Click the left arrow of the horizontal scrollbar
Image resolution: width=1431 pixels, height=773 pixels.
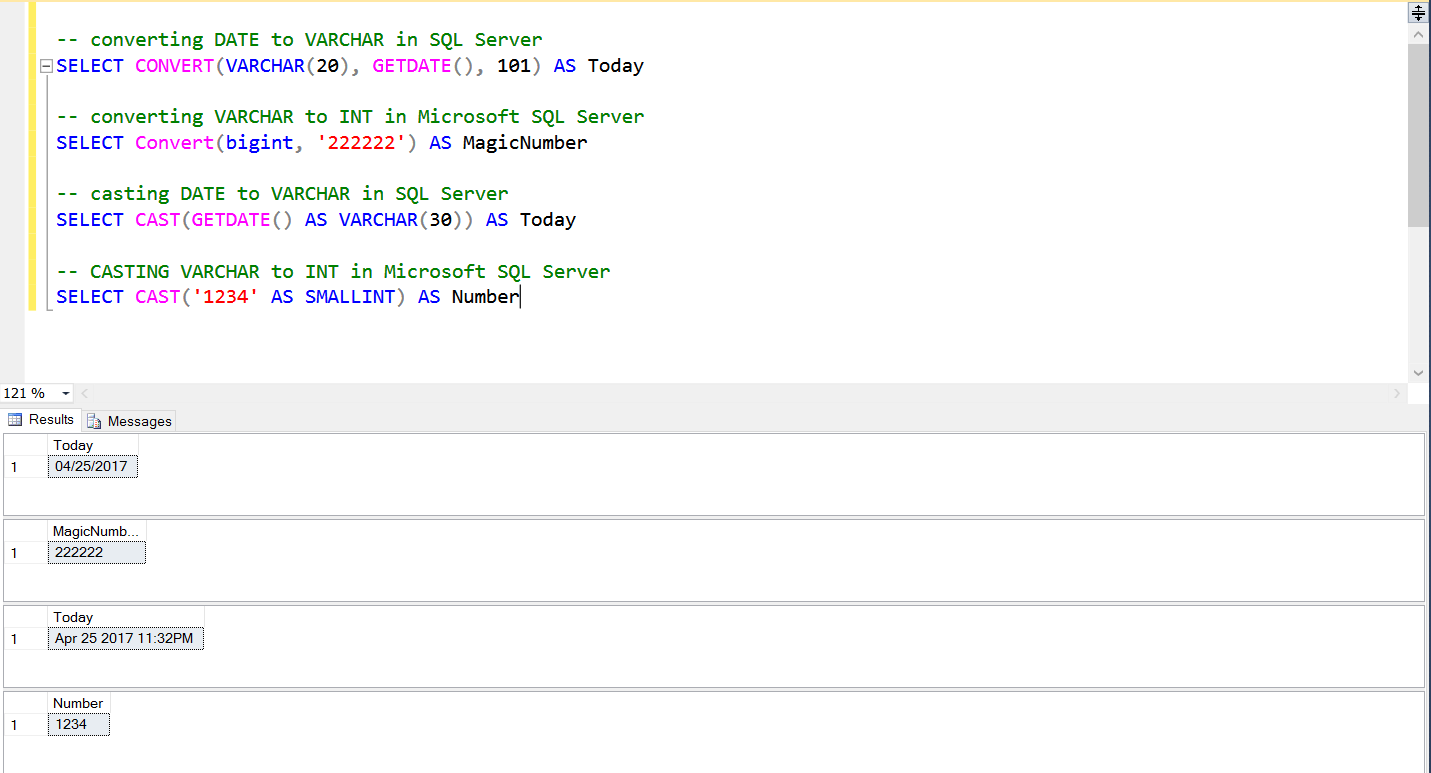click(x=84, y=393)
